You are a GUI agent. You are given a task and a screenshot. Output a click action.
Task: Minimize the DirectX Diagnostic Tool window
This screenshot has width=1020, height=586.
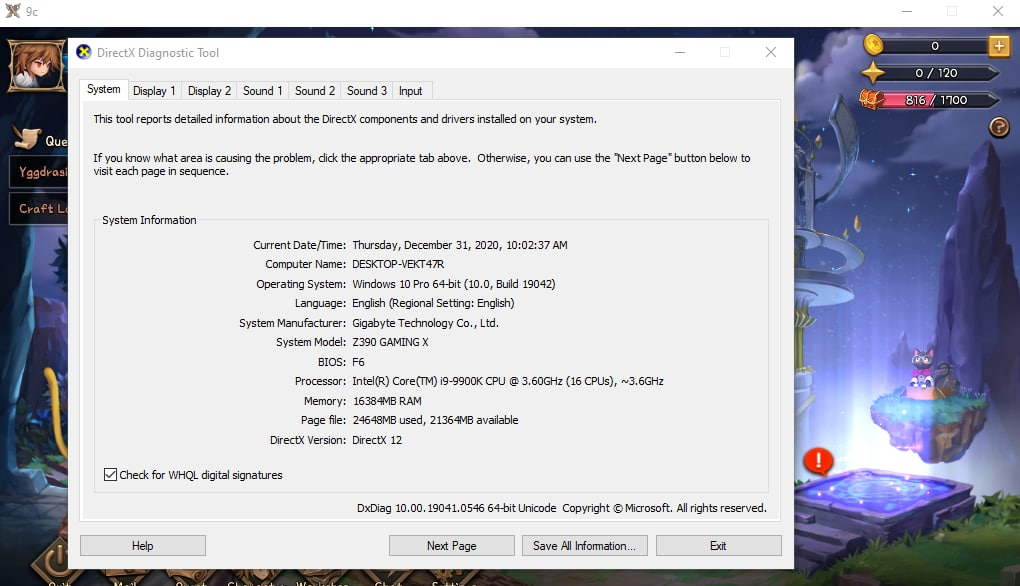point(680,52)
